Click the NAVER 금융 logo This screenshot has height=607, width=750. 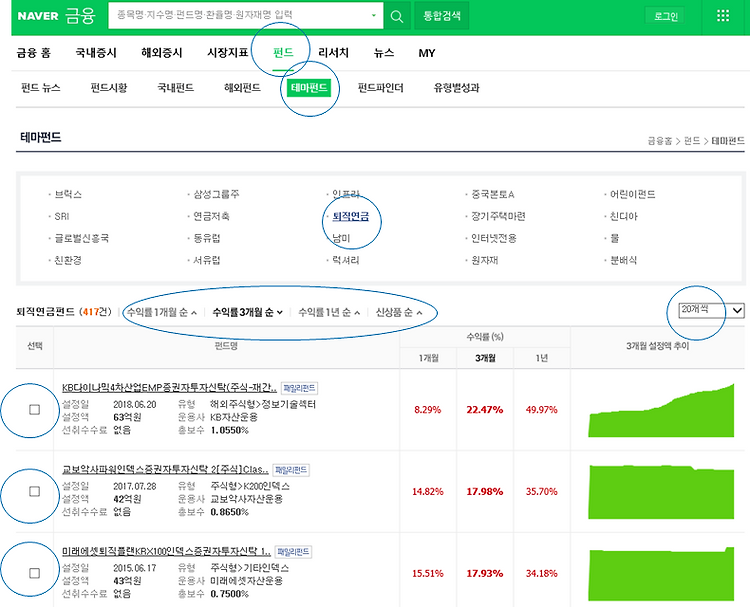[x=56, y=16]
